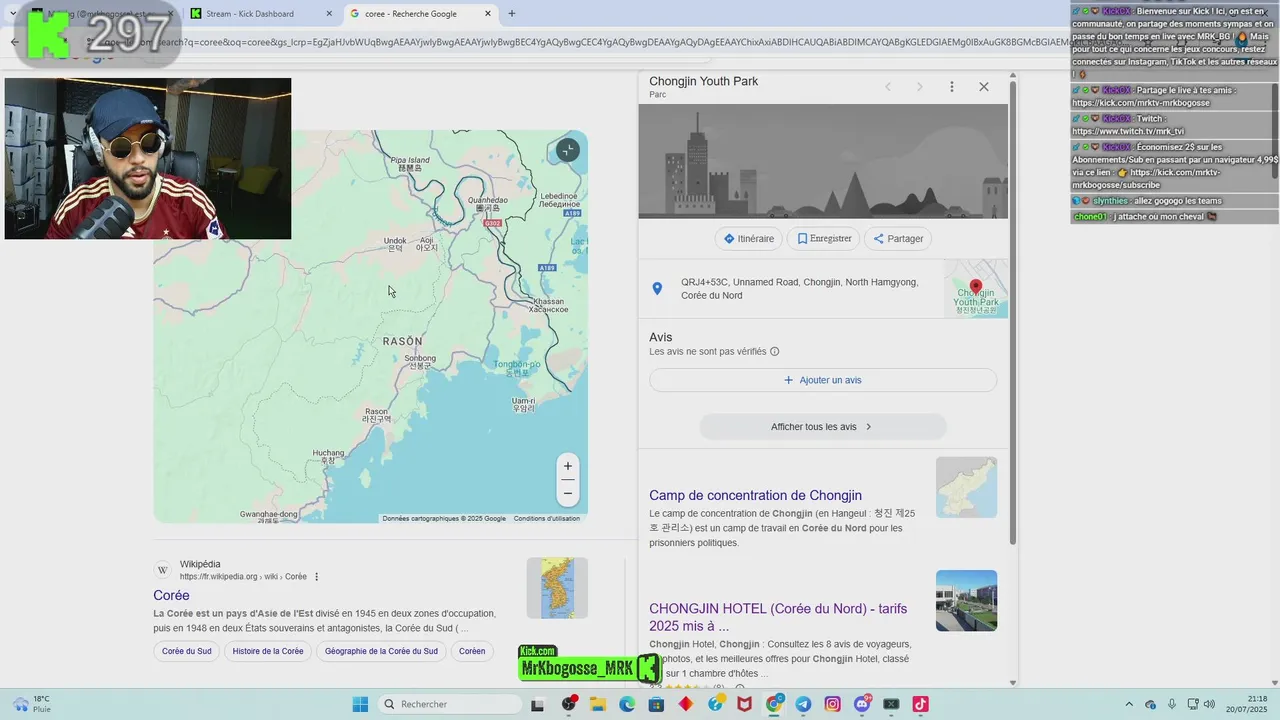This screenshot has width=1280, height=720.
Task: Click the Itinéraire button
Action: tap(749, 239)
